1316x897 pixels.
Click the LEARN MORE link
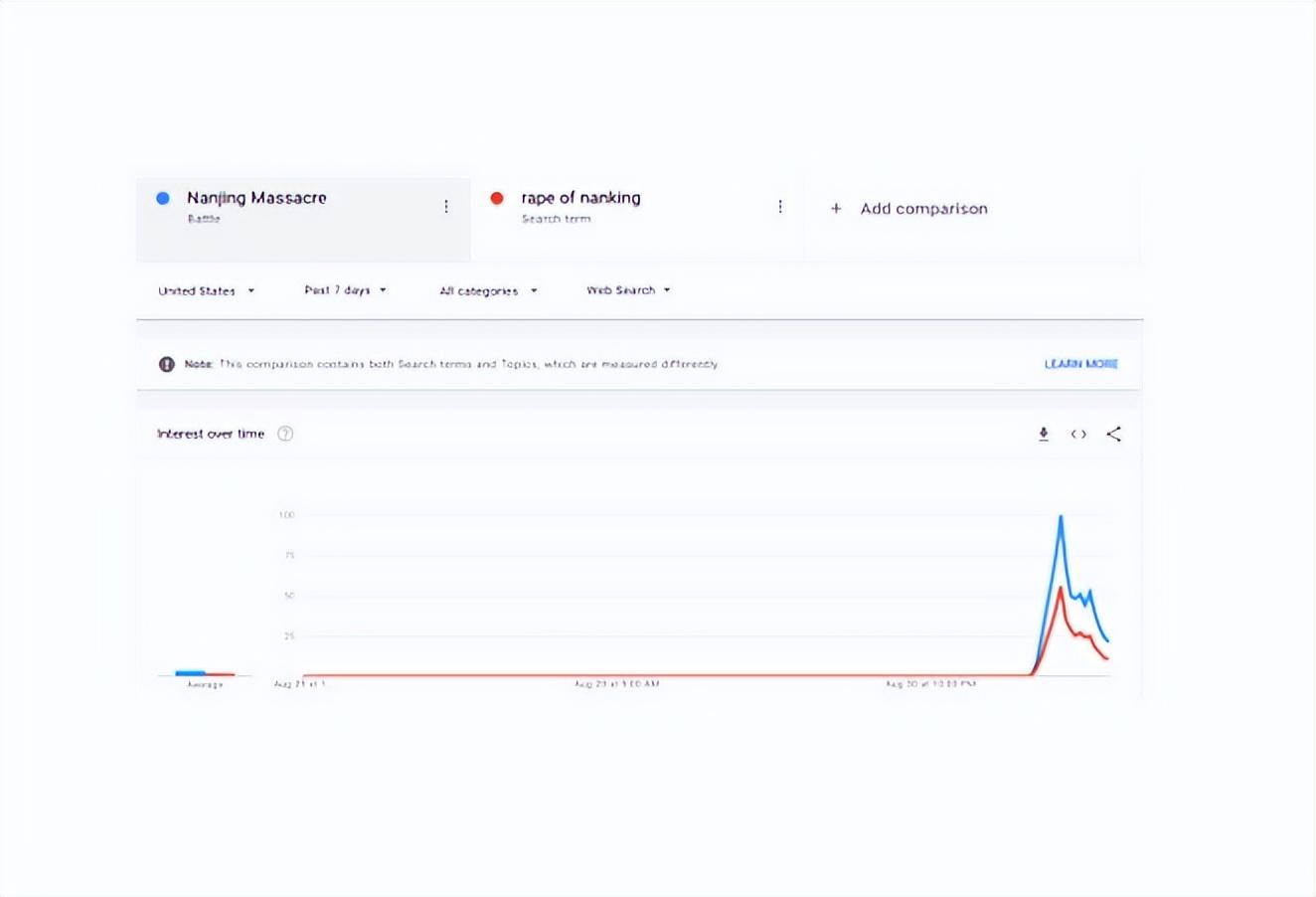(1081, 364)
